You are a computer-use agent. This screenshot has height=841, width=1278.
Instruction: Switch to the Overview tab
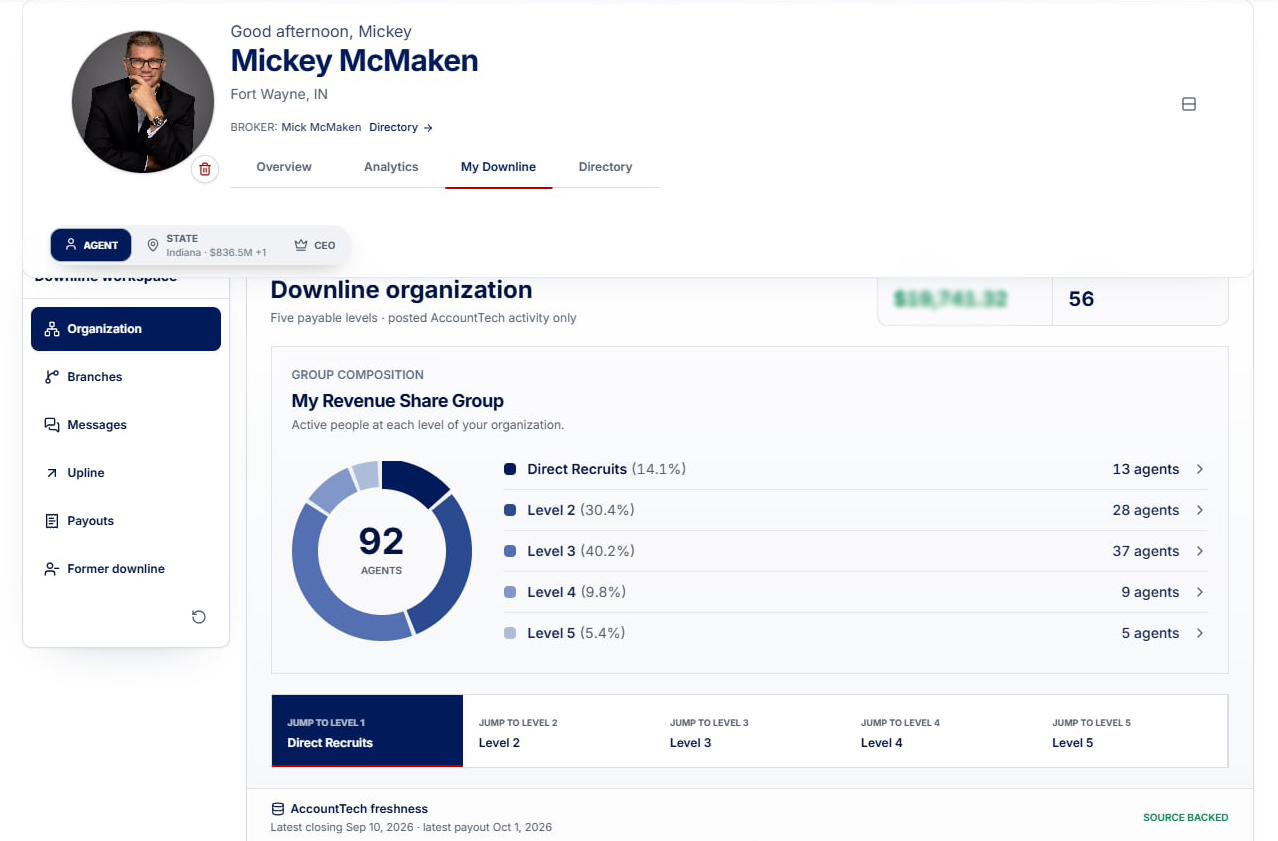click(x=284, y=167)
